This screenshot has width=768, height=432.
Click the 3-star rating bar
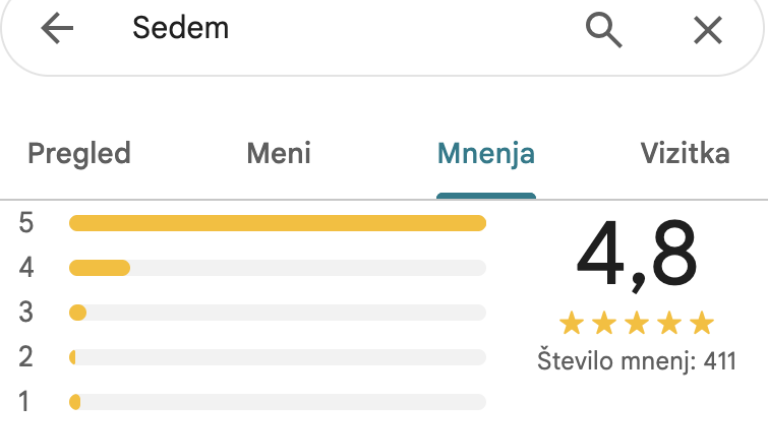coord(277,313)
